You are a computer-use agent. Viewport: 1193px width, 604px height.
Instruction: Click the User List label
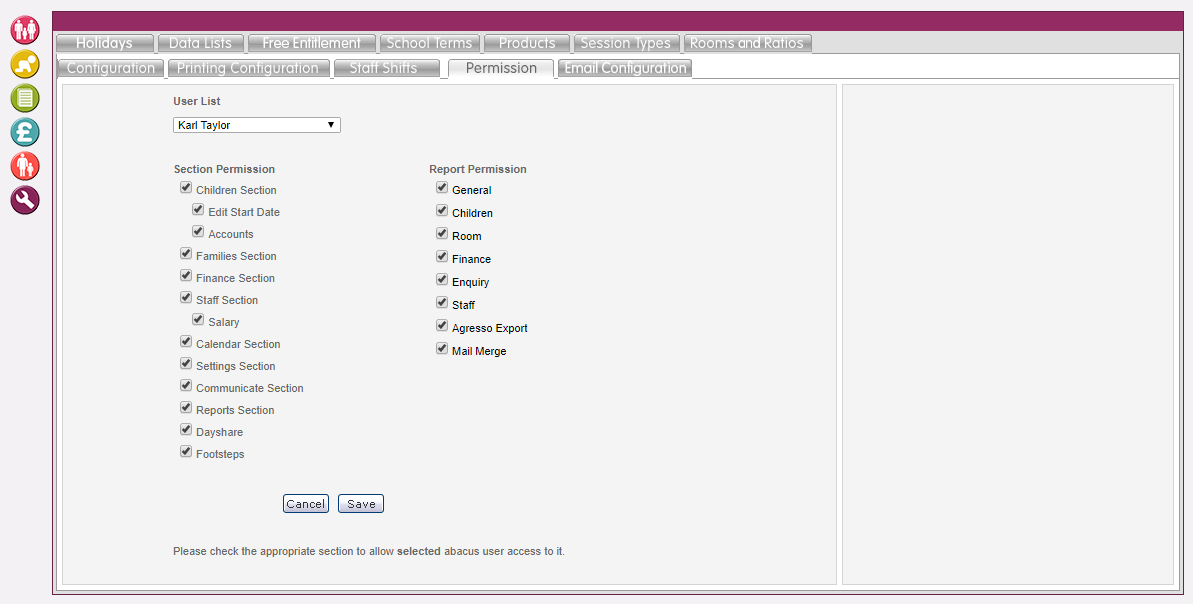[197, 101]
